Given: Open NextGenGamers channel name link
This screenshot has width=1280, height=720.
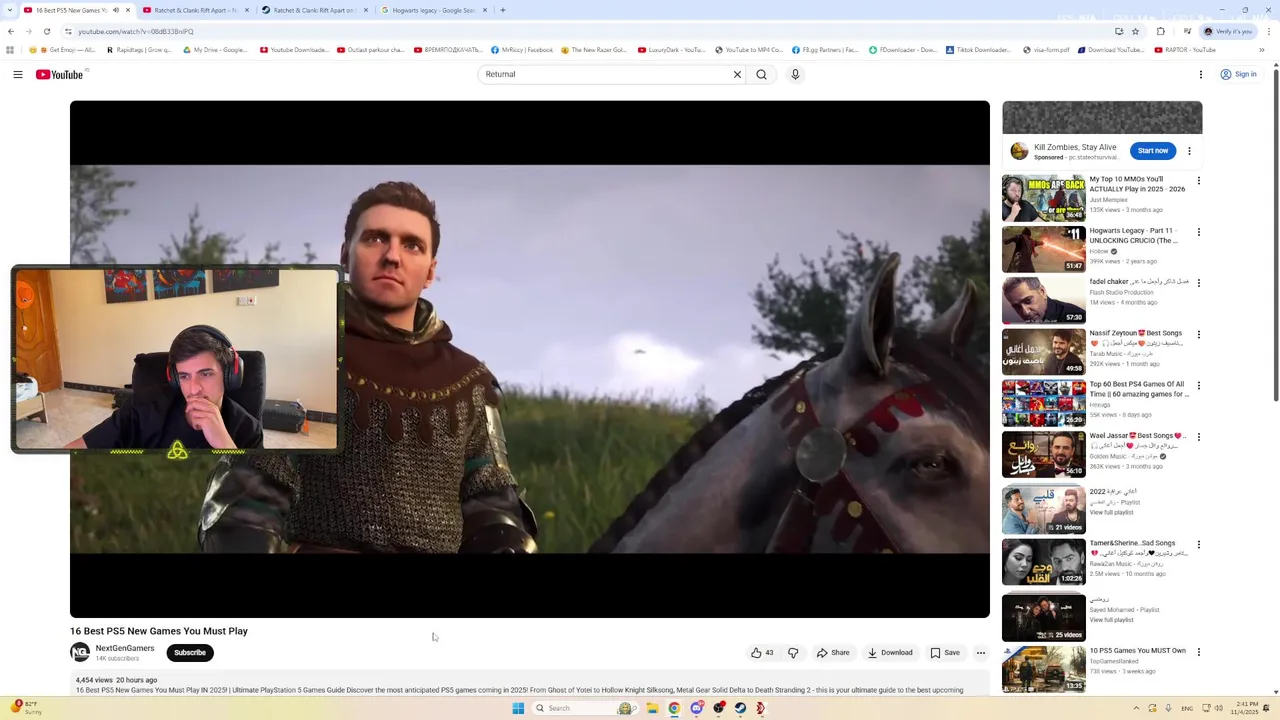Looking at the screenshot, I should (125, 648).
